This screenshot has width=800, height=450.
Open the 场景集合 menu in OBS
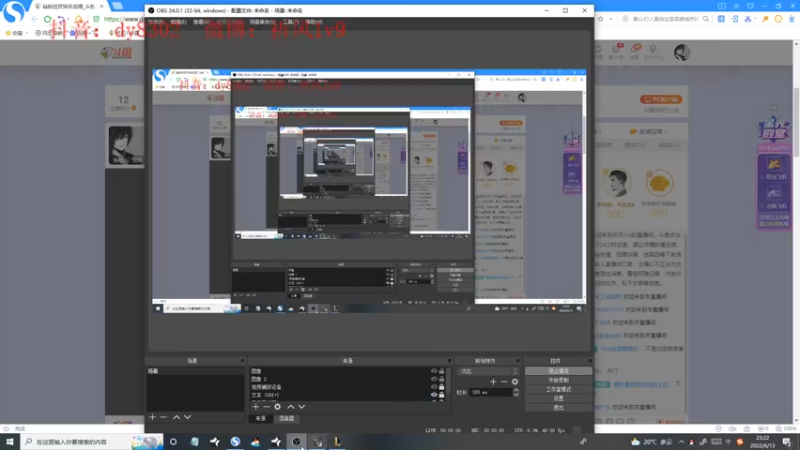coord(262,22)
